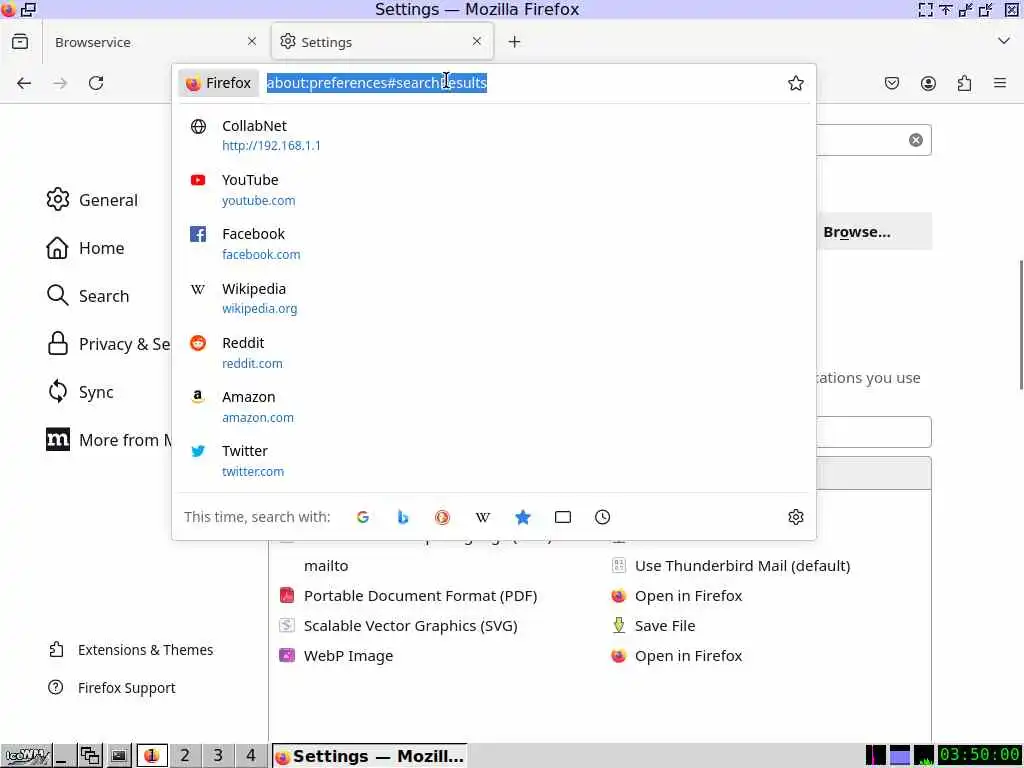This screenshot has width=1024, height=768.
Task: Open the Firefox application menu
Action: (x=1000, y=83)
